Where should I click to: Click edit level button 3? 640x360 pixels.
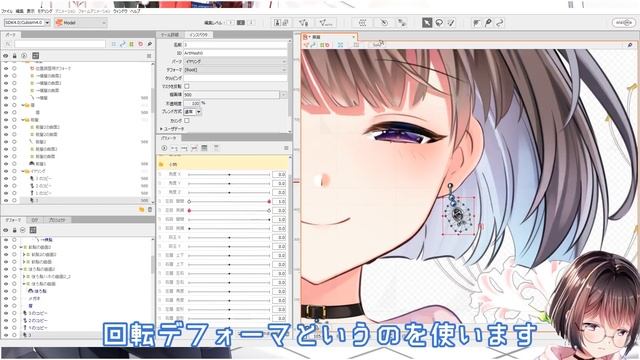(251, 23)
